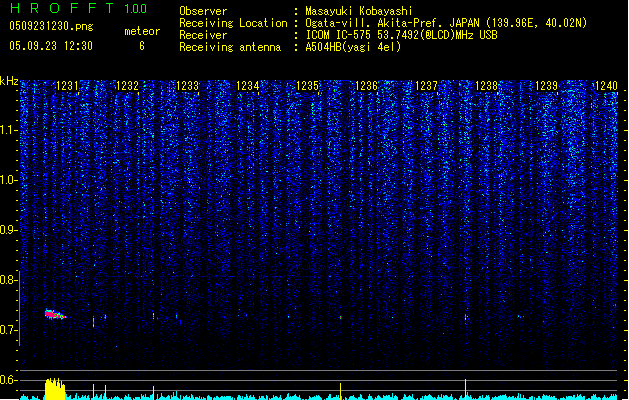Click the Ogata-vill. Akita-Pref. JAPAN location text

(x=446, y=23)
